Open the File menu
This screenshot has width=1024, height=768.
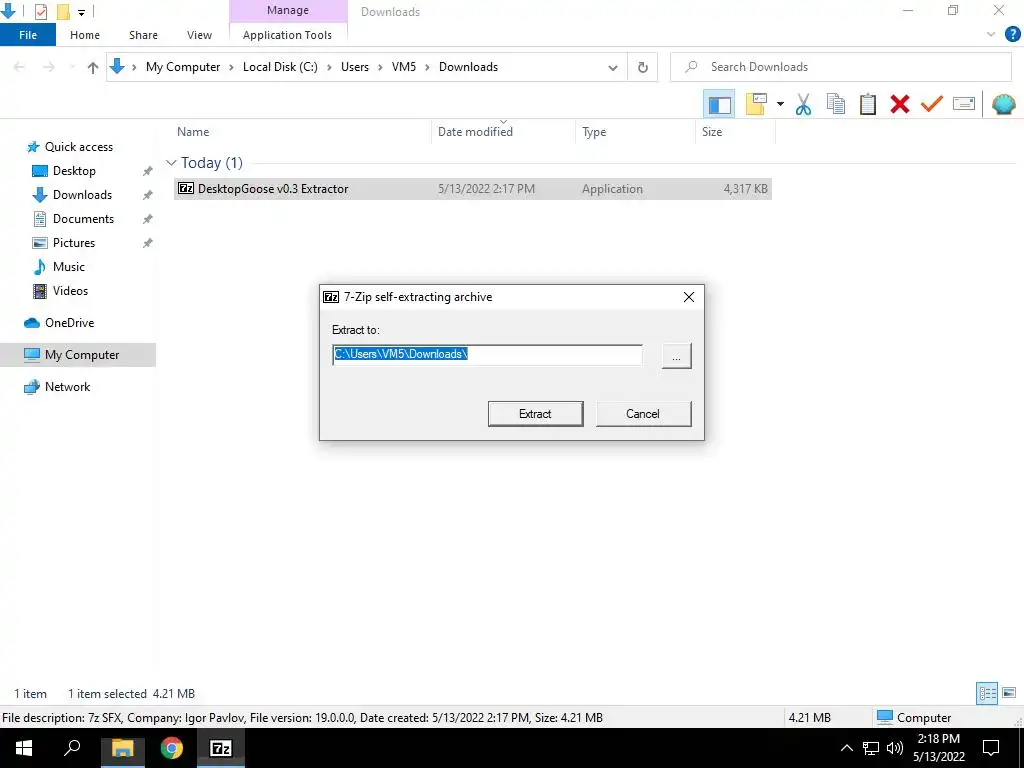[x=28, y=35]
